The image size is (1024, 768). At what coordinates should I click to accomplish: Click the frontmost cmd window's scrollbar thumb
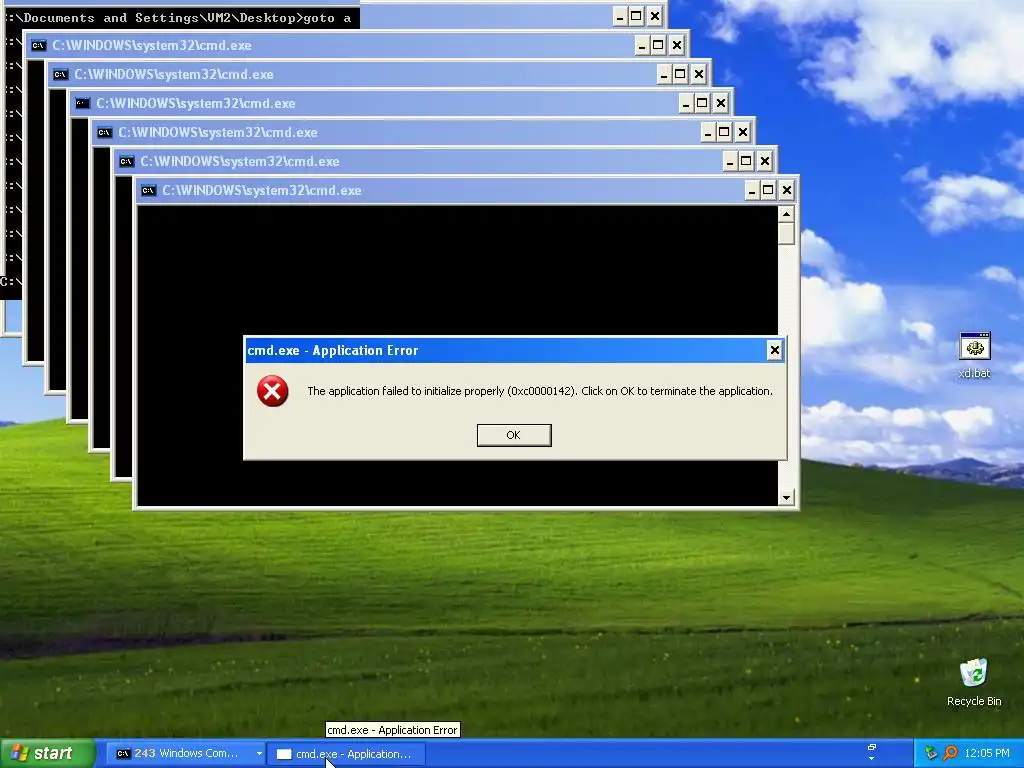[786, 233]
